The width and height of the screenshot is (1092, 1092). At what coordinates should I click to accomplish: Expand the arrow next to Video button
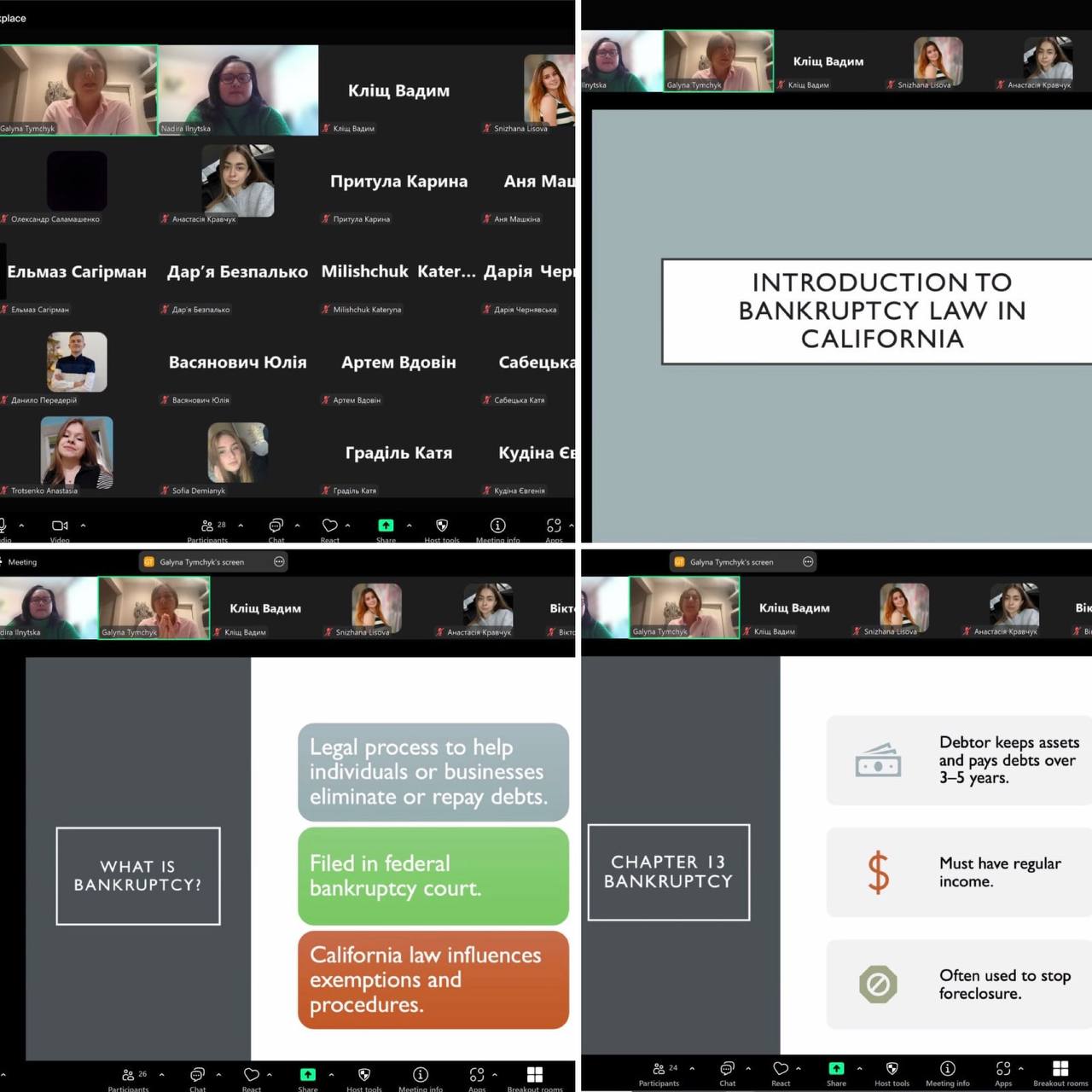(x=83, y=526)
